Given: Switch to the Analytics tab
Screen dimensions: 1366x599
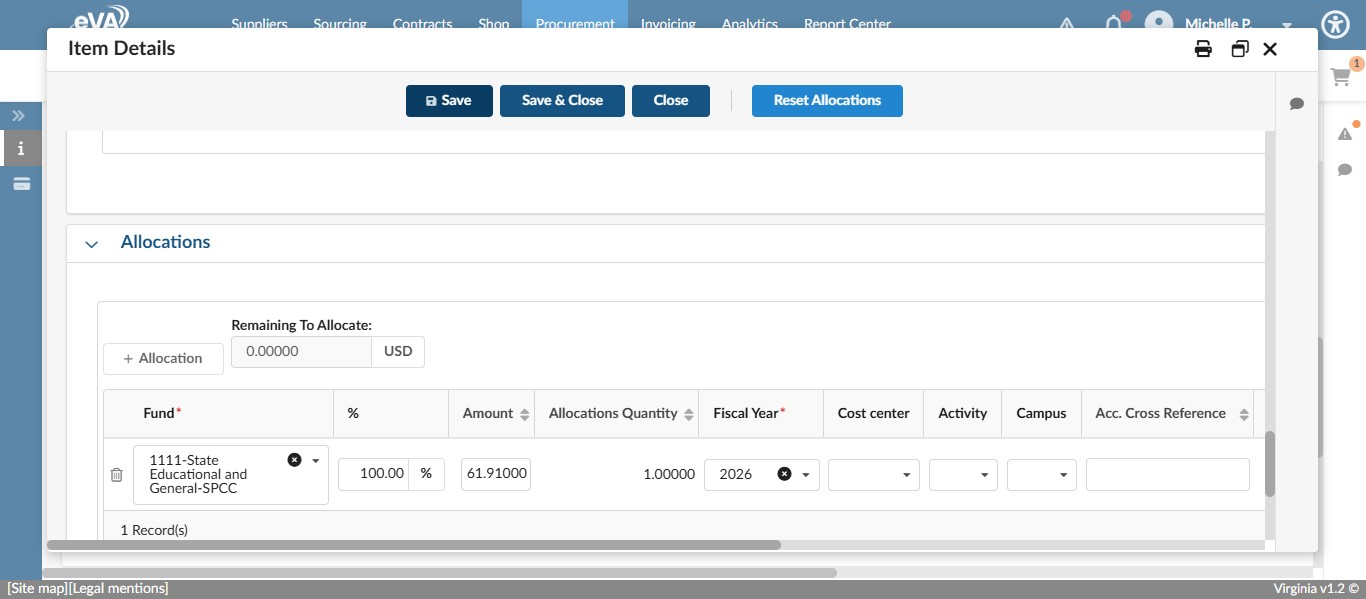Looking at the screenshot, I should pyautogui.click(x=749, y=24).
